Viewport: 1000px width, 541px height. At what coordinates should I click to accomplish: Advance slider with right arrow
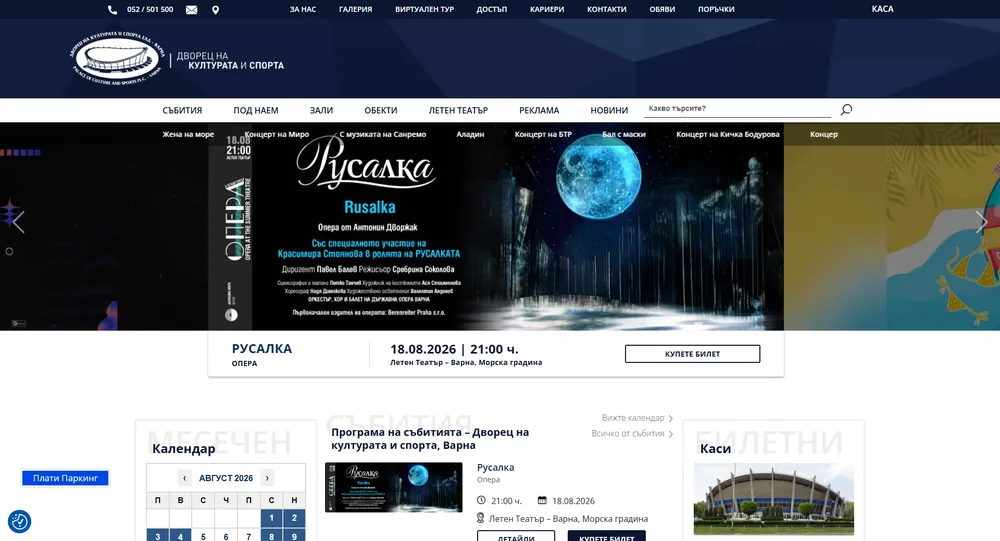982,221
